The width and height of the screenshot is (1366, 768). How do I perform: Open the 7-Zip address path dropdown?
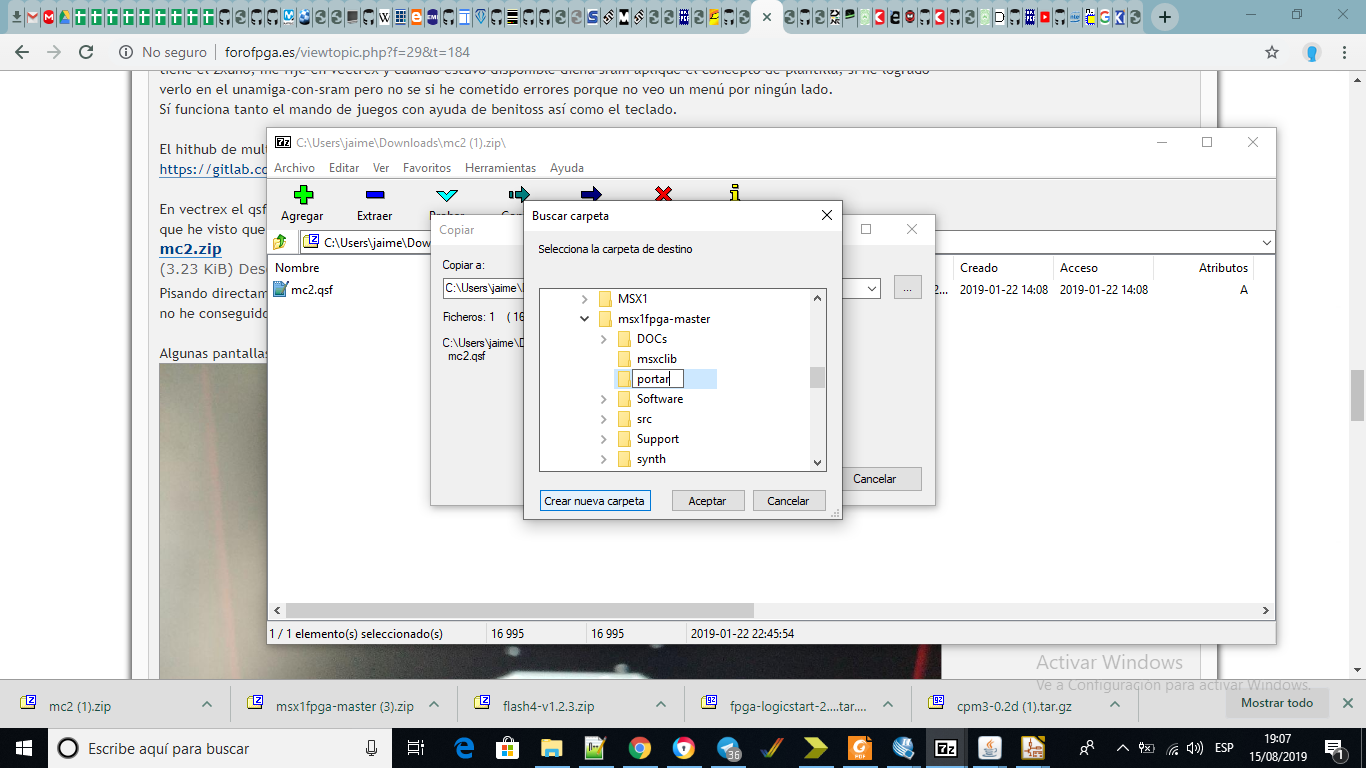click(x=1267, y=242)
